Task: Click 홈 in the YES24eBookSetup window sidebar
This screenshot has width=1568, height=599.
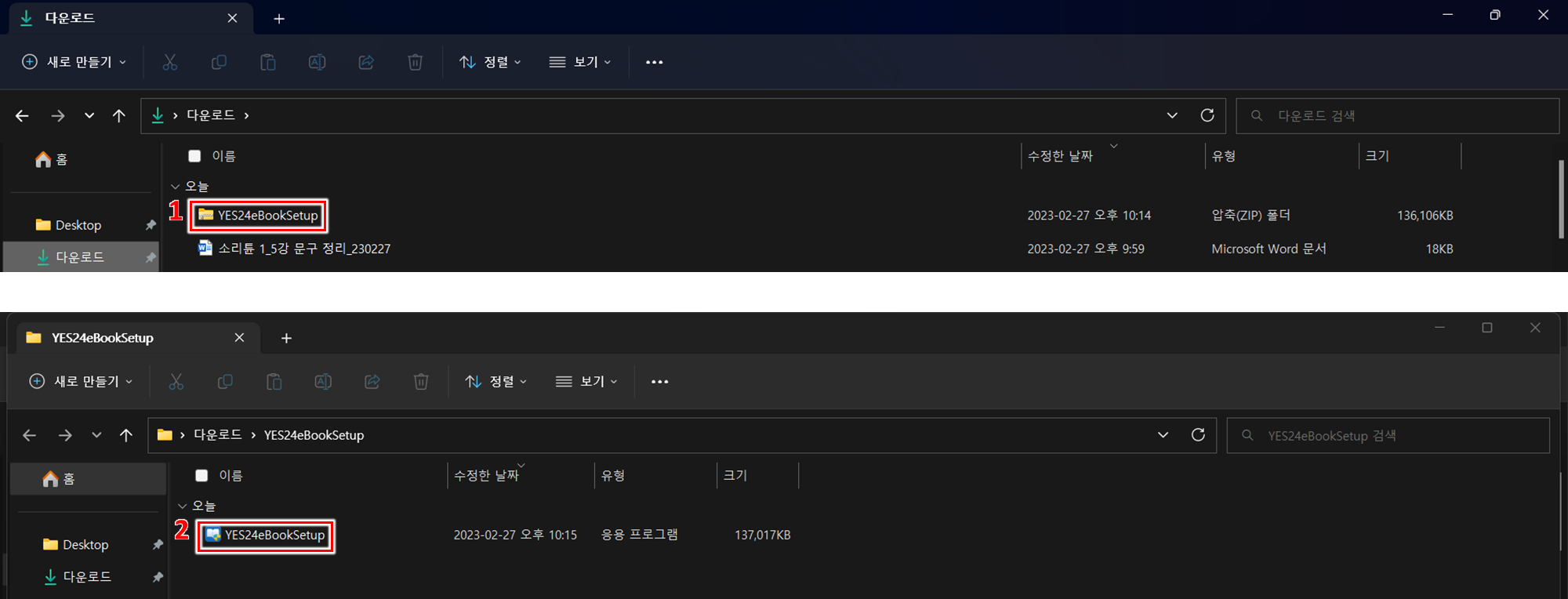Action: [88, 478]
